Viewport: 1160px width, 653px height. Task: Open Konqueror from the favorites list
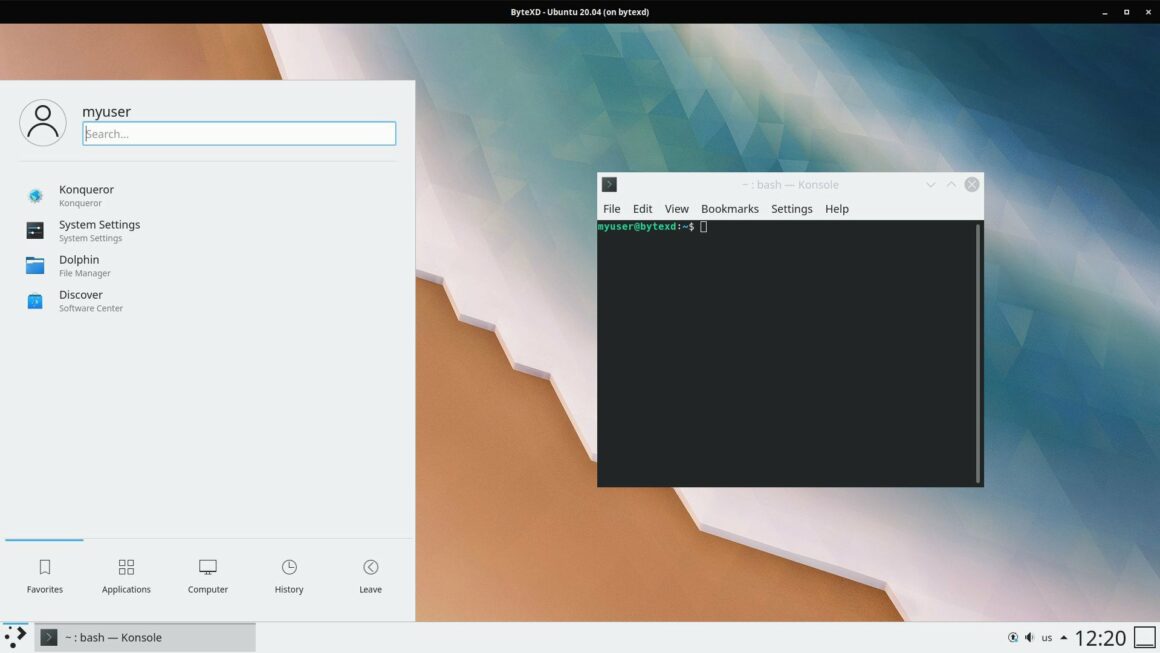pos(85,195)
